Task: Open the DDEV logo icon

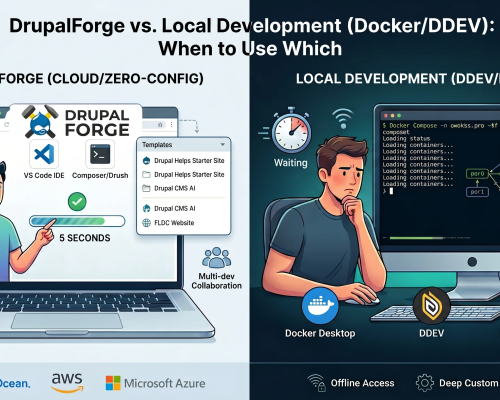Action: point(432,306)
